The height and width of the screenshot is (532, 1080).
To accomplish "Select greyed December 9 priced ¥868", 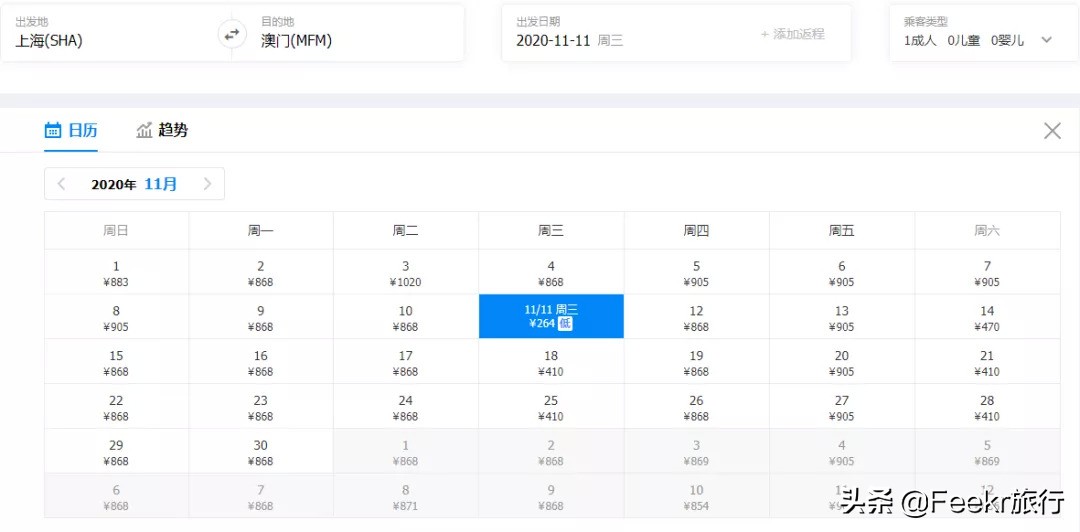I will pos(551,496).
